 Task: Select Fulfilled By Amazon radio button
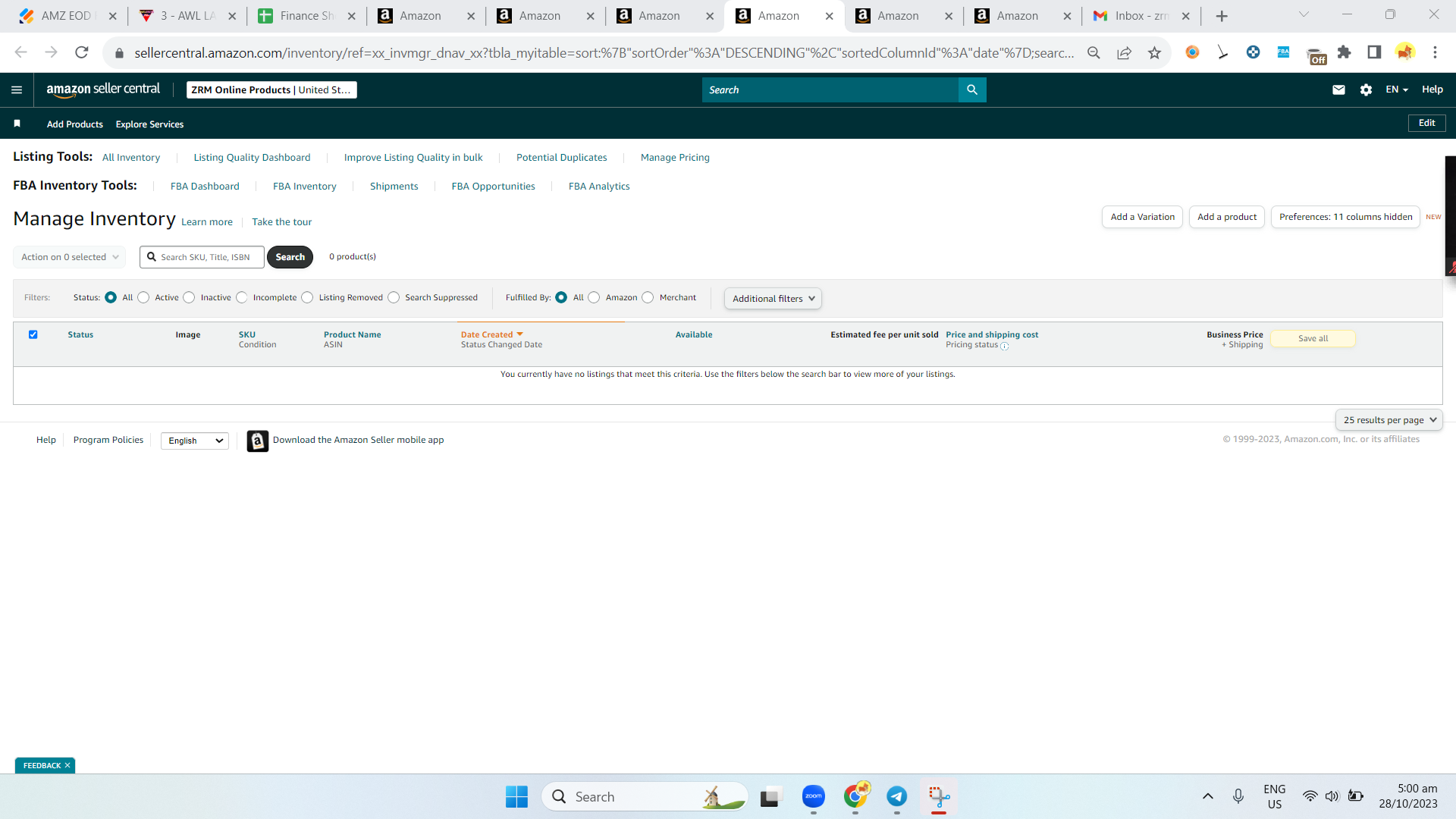click(594, 297)
